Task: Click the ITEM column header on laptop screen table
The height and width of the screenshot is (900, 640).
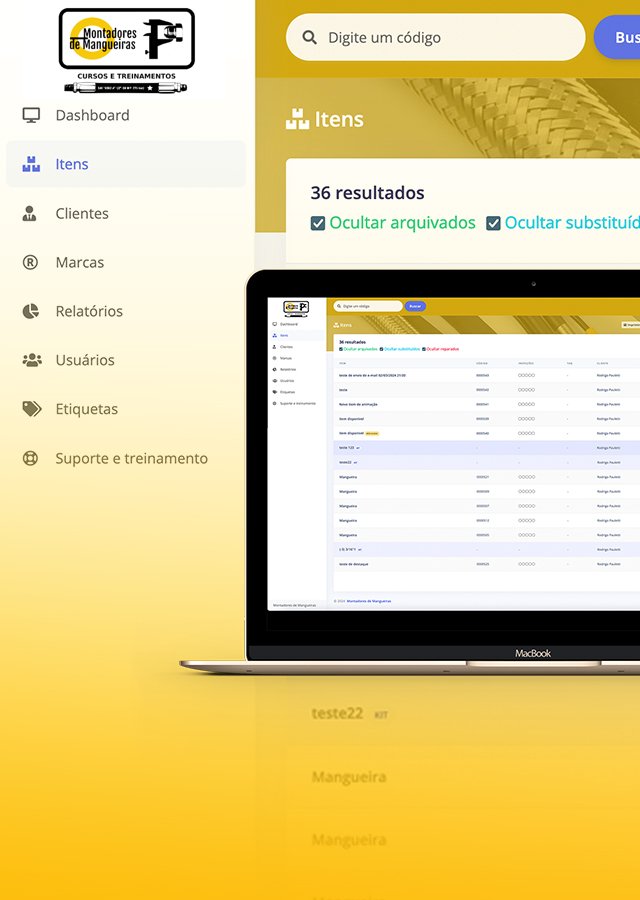Action: (x=343, y=363)
